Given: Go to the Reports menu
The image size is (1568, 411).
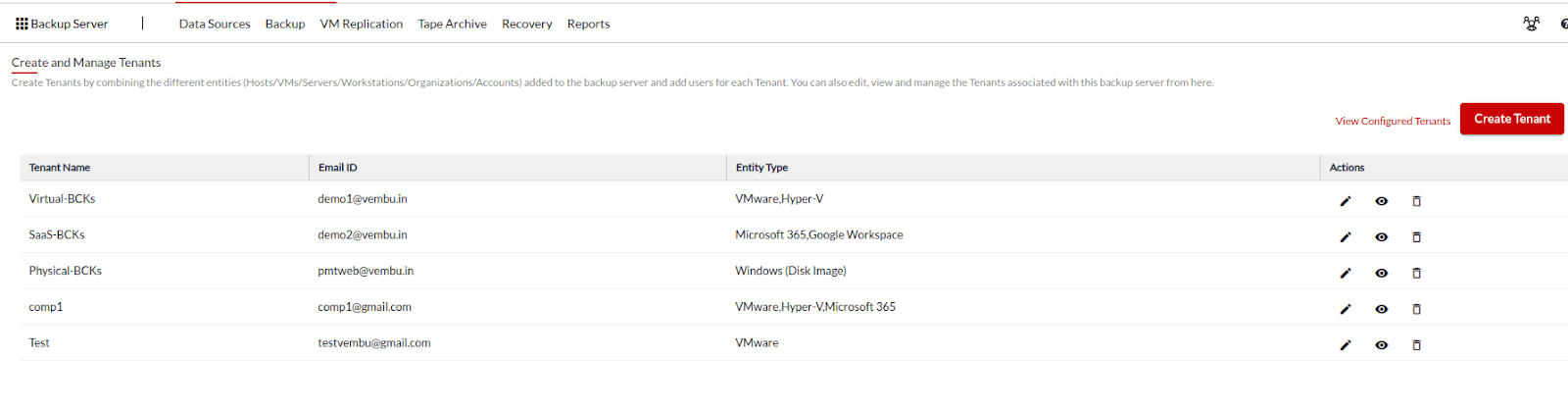Looking at the screenshot, I should click(588, 24).
